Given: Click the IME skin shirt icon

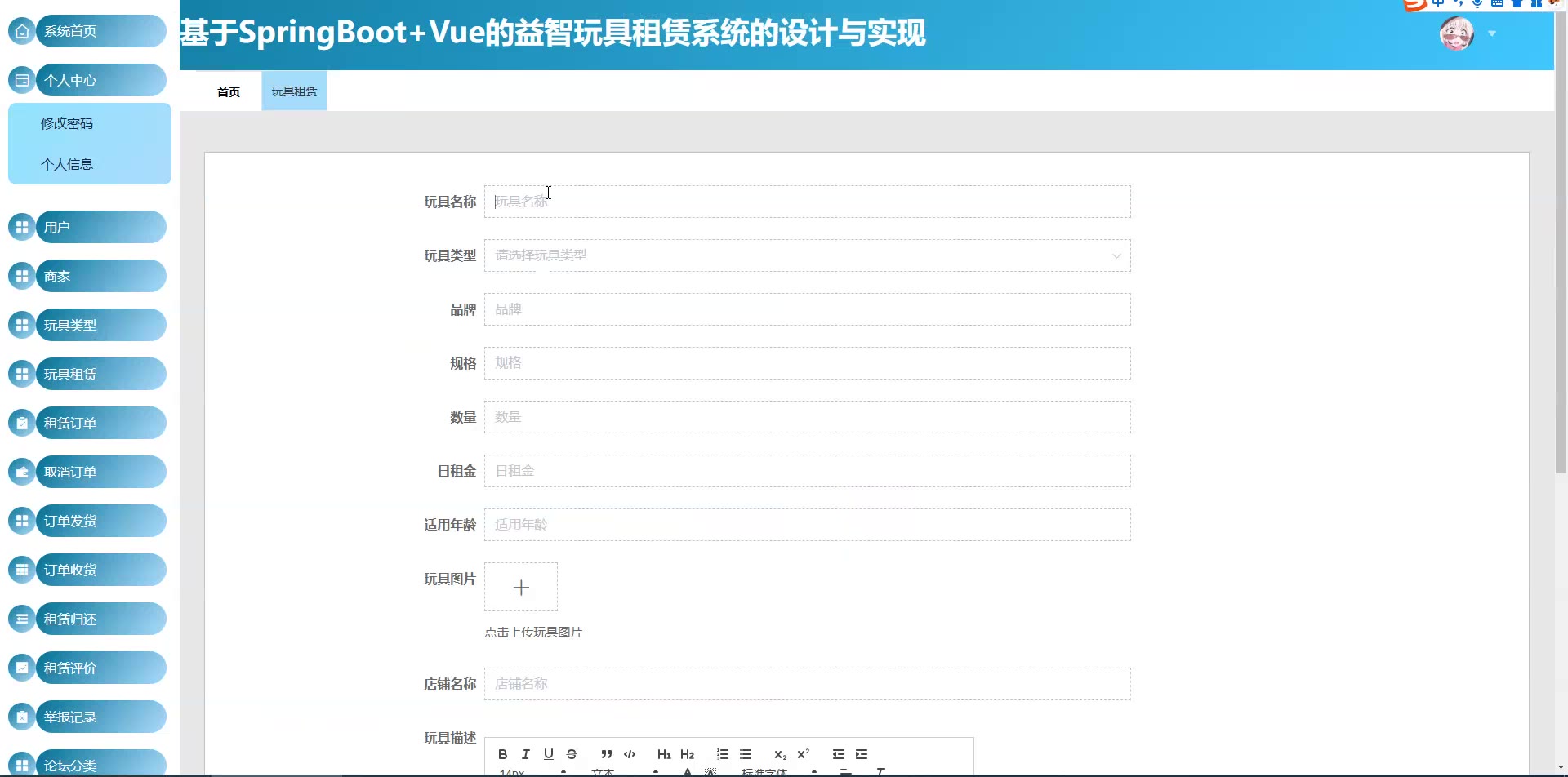Looking at the screenshot, I should tap(1517, 3).
